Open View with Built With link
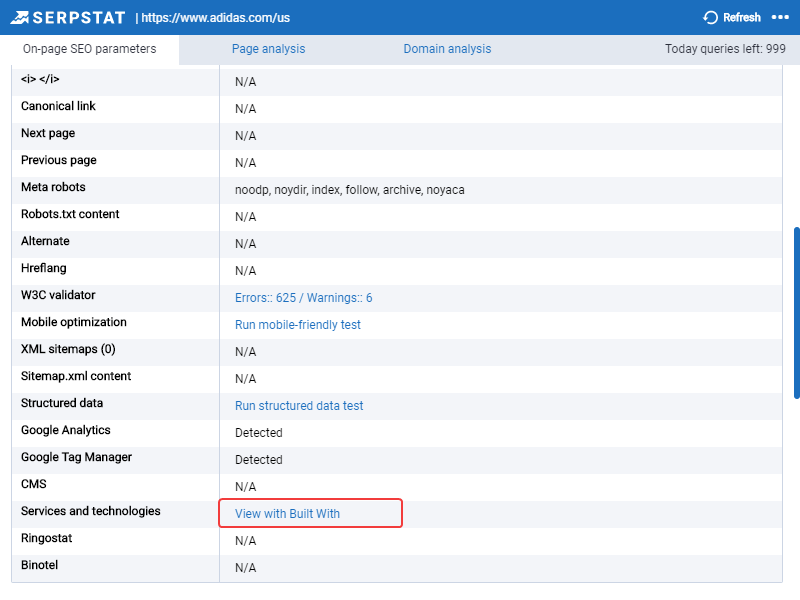 pyautogui.click(x=287, y=514)
